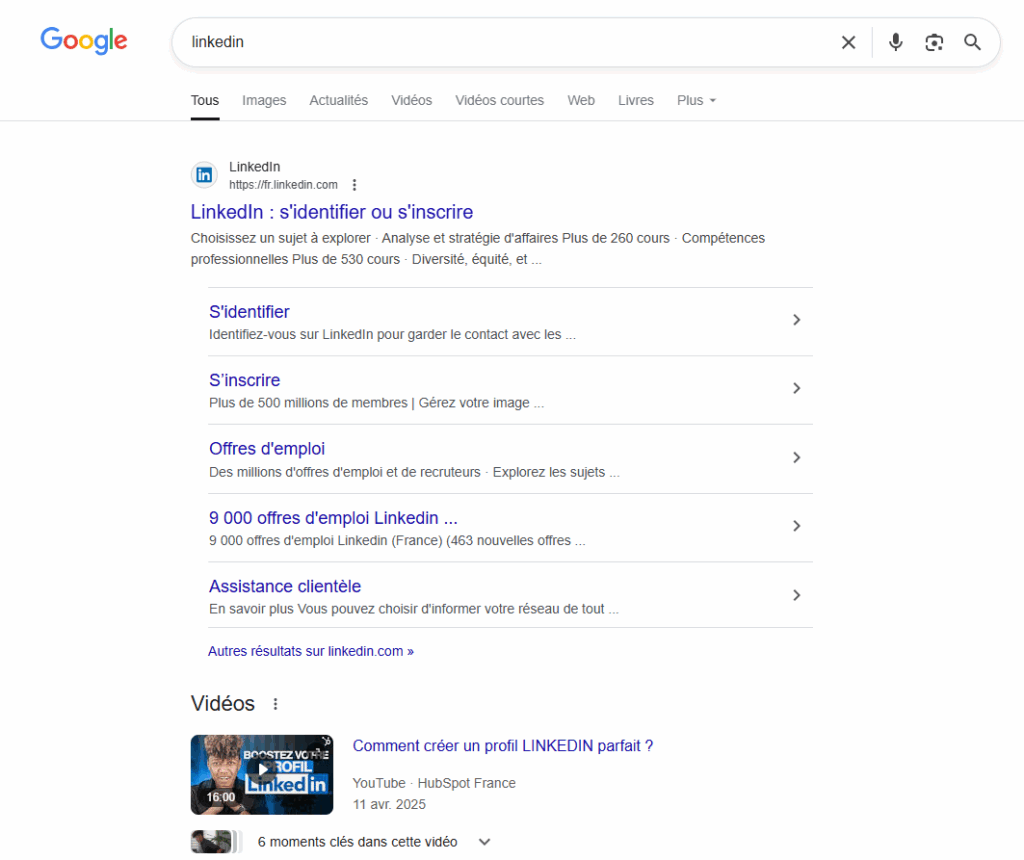
Task: Click the Google logo
Action: pyautogui.click(x=84, y=40)
